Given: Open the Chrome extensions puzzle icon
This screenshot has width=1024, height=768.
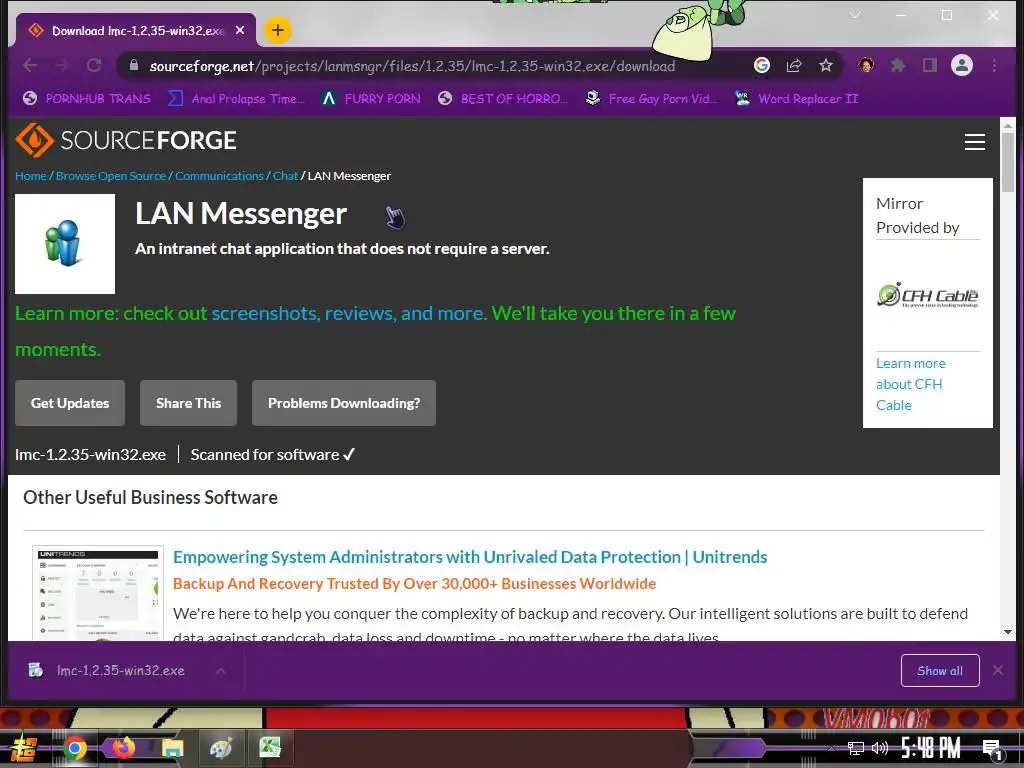Looking at the screenshot, I should click(898, 65).
